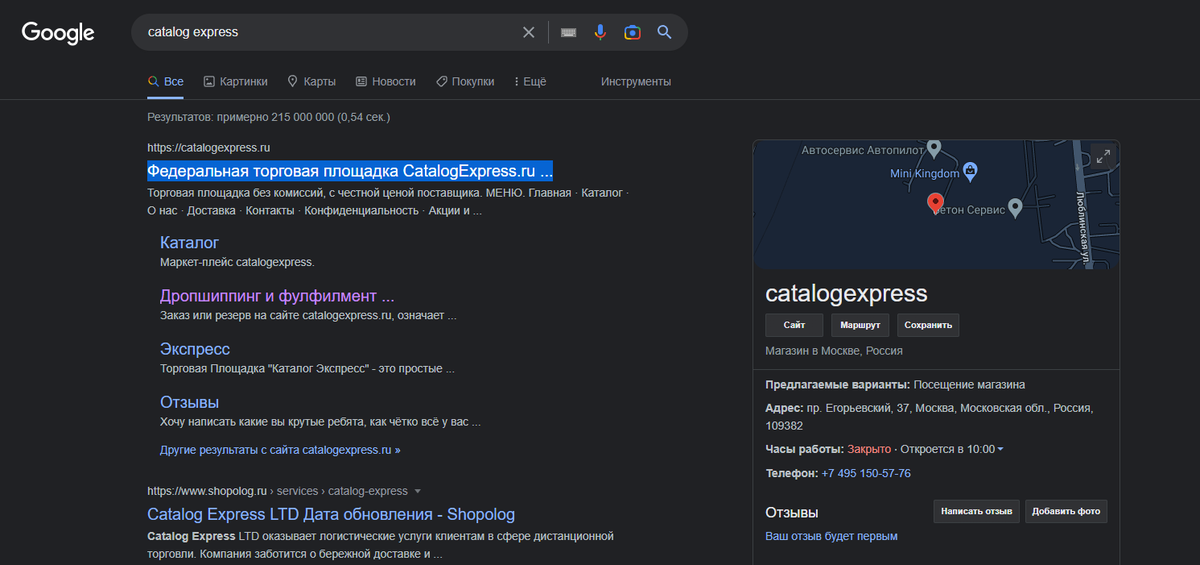
Task: Submit search with magnifier icon
Action: pyautogui.click(x=664, y=32)
